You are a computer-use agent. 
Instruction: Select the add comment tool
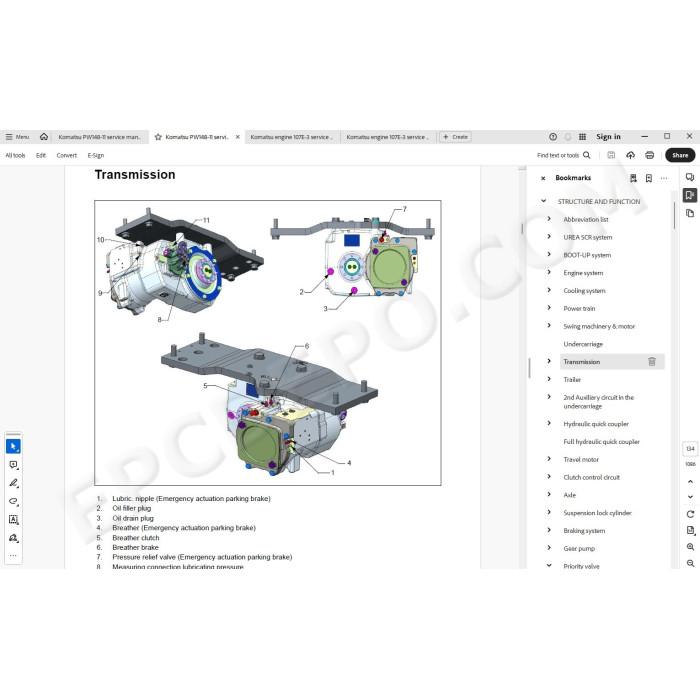click(x=13, y=465)
